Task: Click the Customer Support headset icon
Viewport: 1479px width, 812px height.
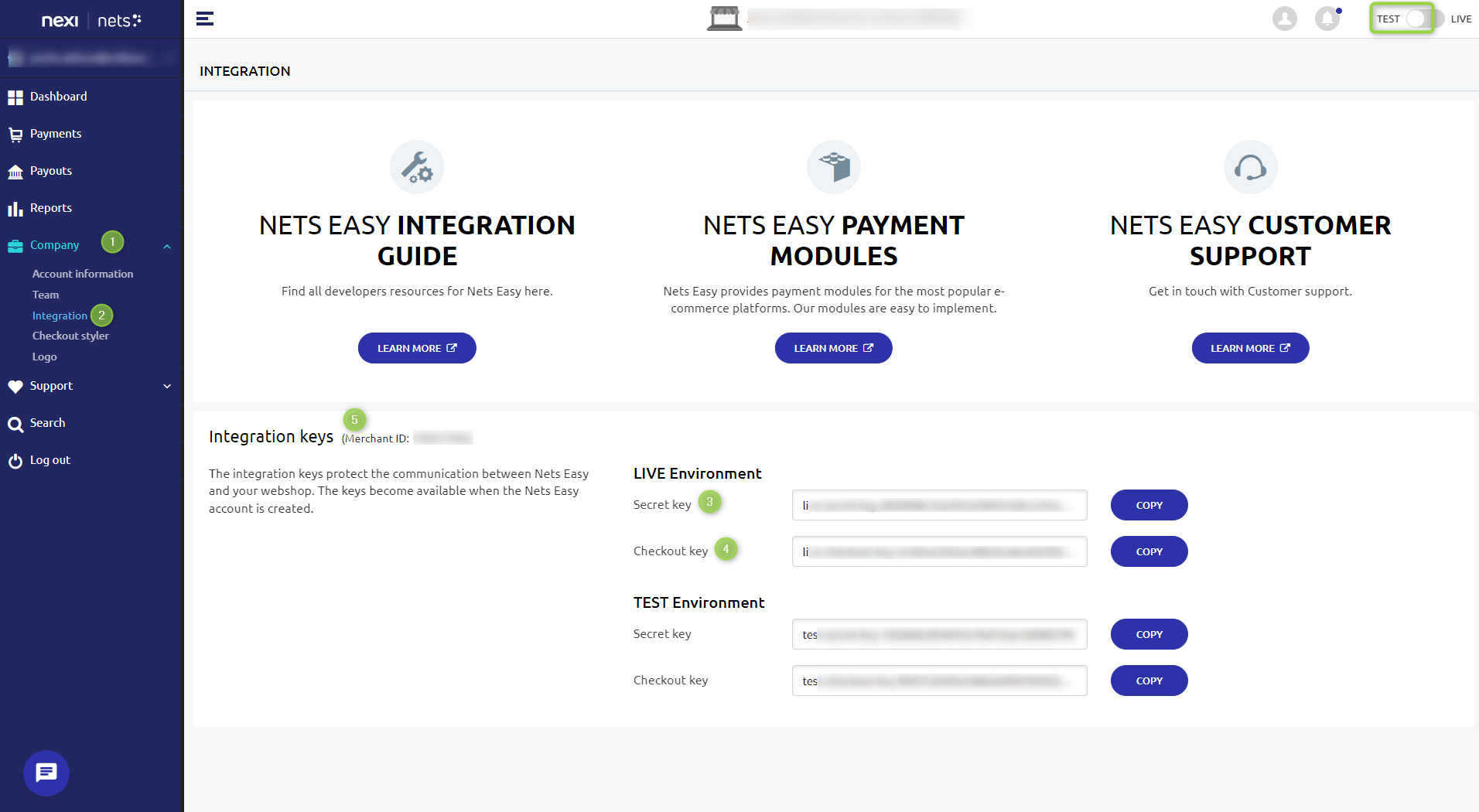Action: [1251, 167]
